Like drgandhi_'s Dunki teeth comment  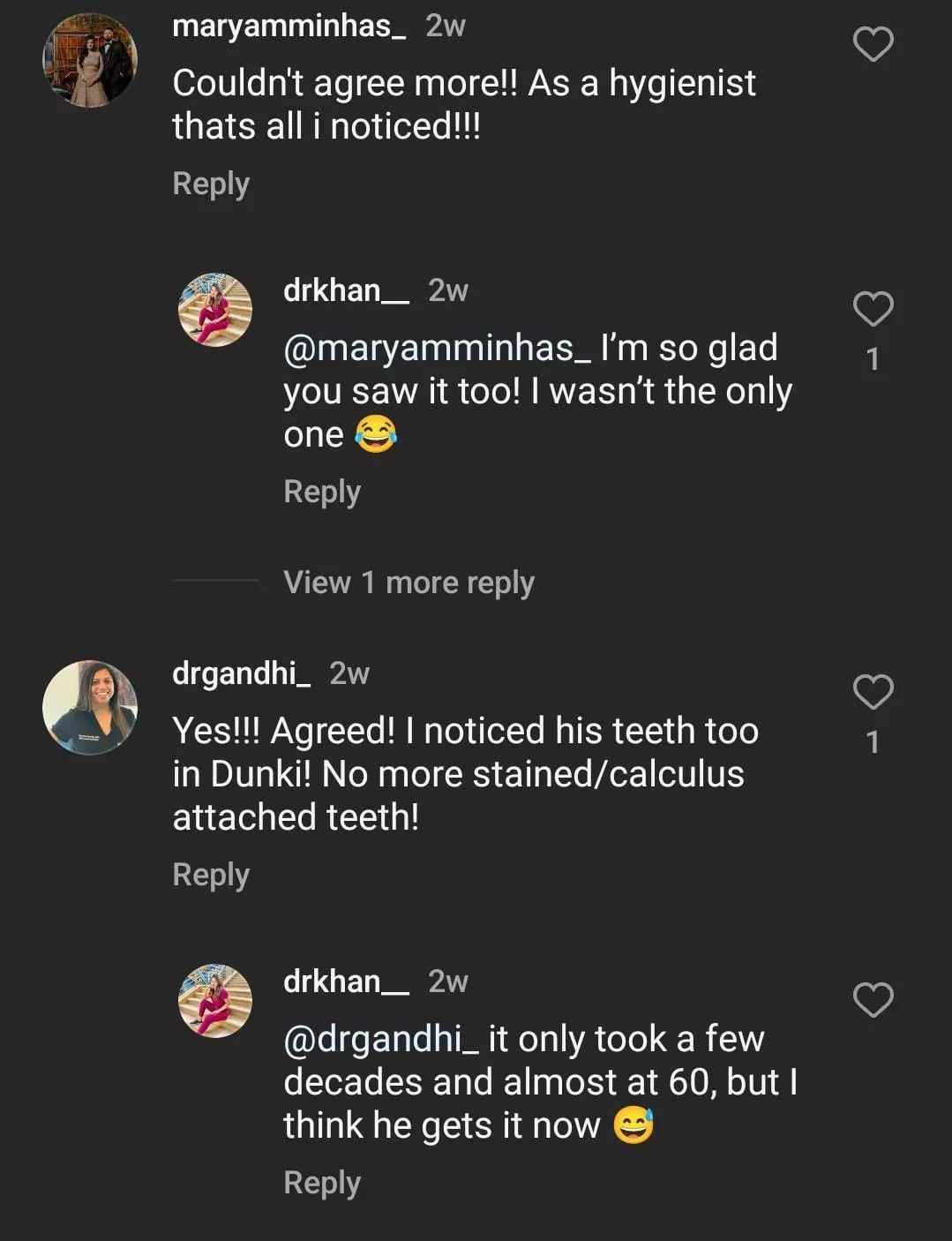point(873,692)
